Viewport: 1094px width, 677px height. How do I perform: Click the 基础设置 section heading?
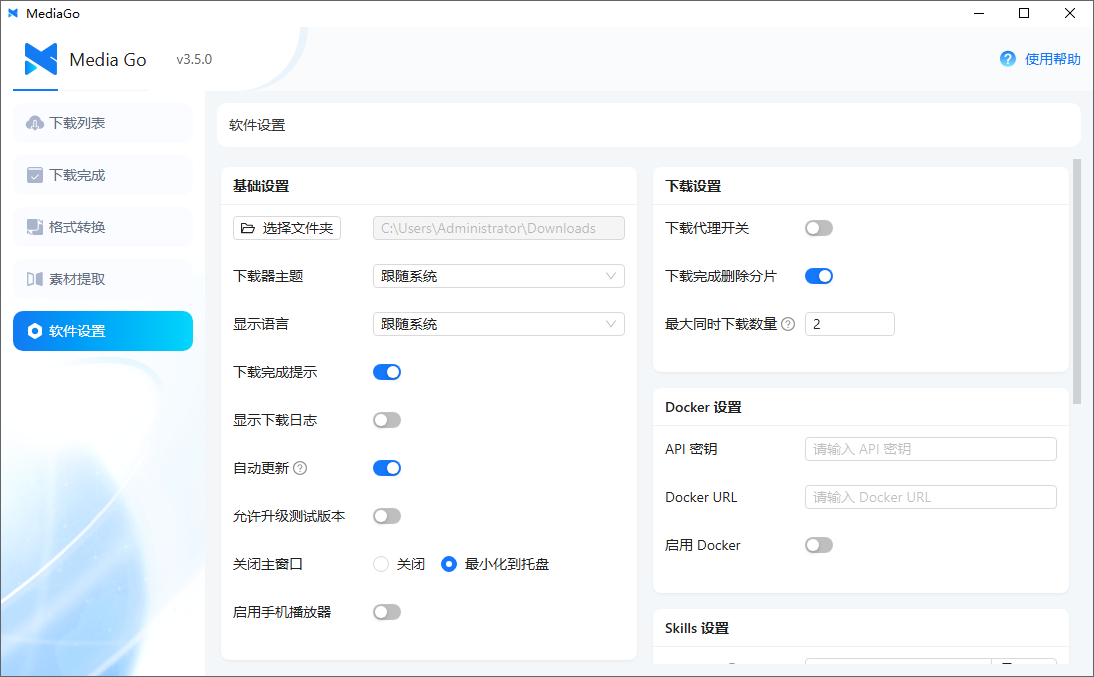pos(261,186)
